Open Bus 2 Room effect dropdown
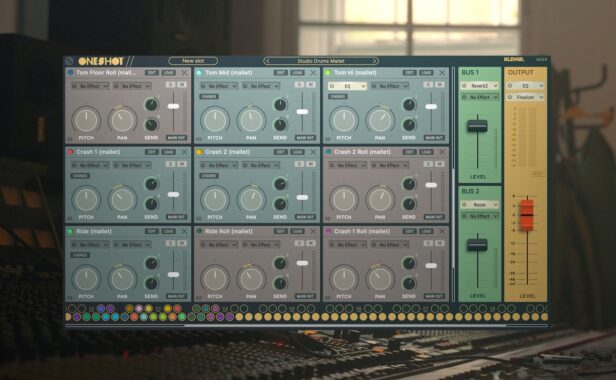The image size is (616, 380). [x=480, y=204]
